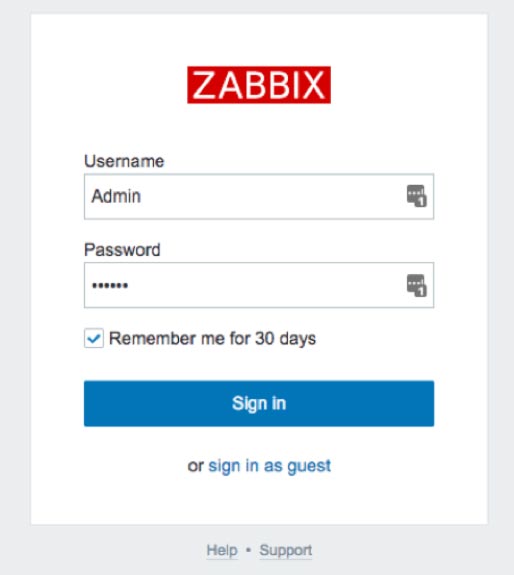Viewport: 514px width, 575px height.
Task: Toggle the Remember me for 30 days checkbox
Action: [x=94, y=338]
